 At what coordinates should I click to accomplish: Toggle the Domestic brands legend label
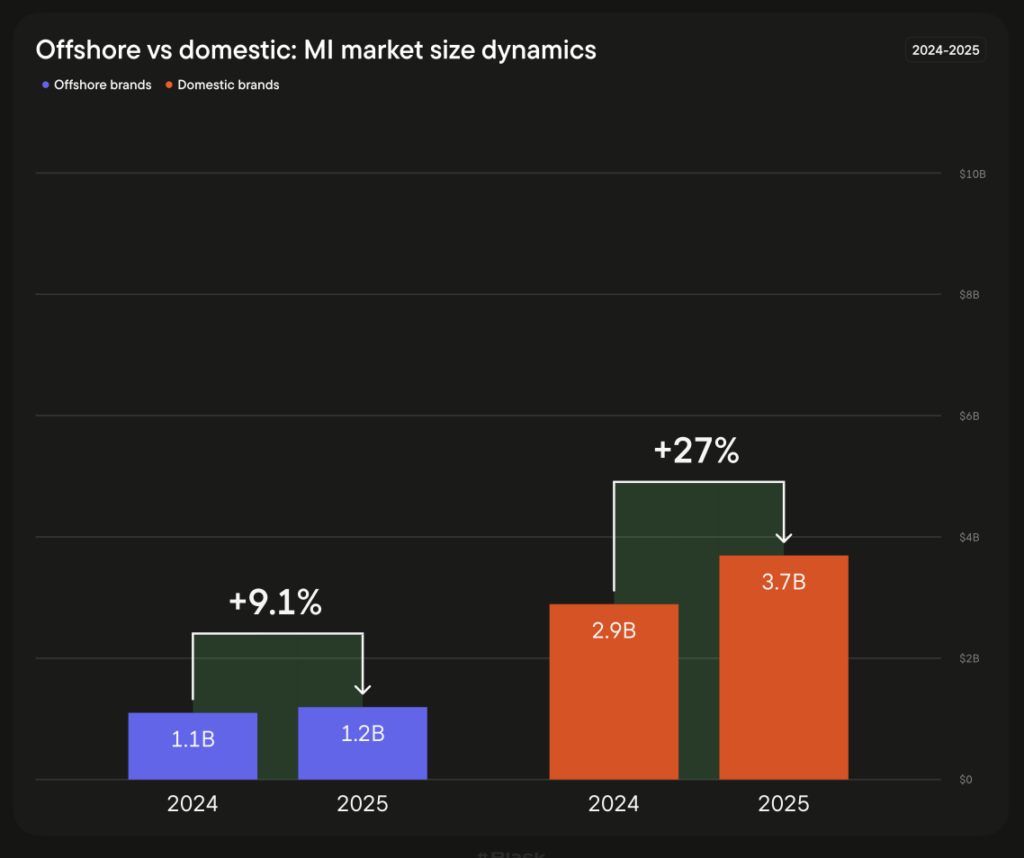click(x=228, y=85)
